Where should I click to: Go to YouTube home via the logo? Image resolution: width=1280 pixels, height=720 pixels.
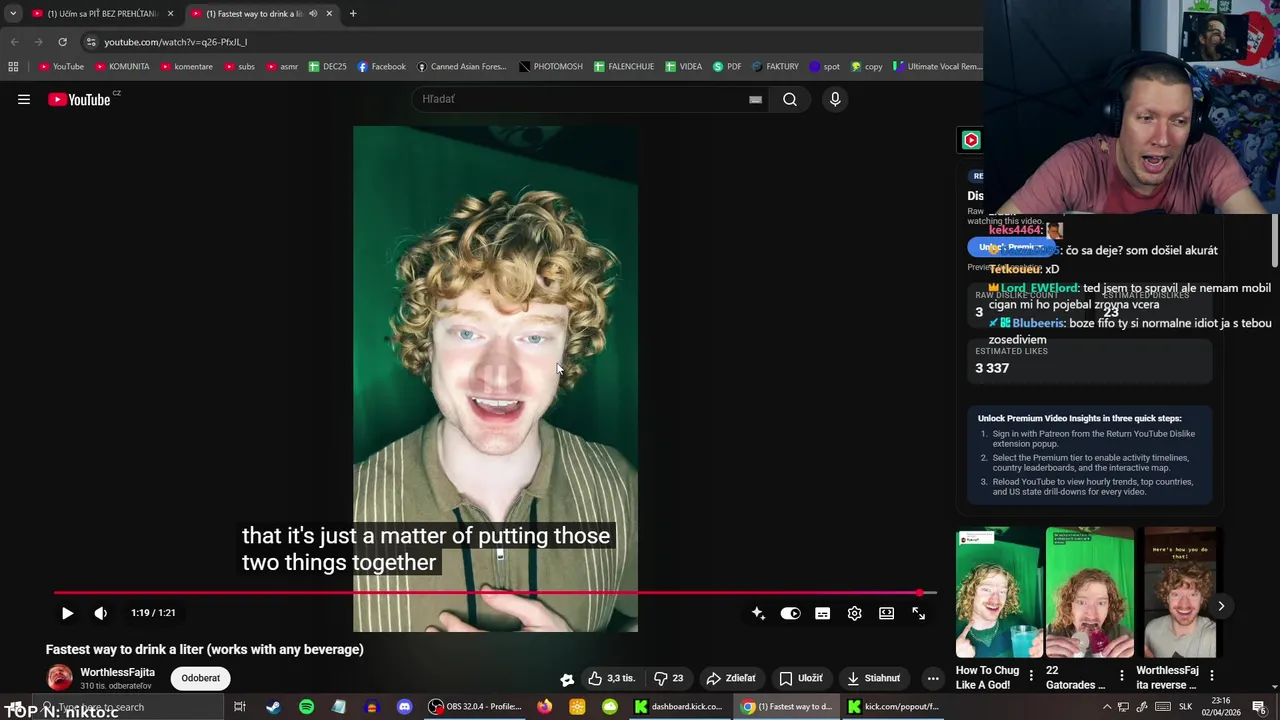coord(80,99)
